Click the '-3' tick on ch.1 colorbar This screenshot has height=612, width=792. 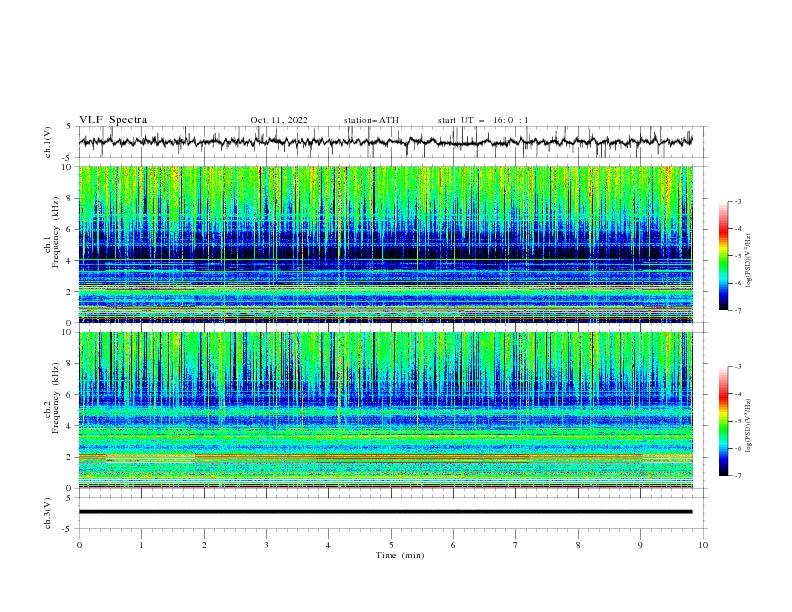[x=737, y=201]
